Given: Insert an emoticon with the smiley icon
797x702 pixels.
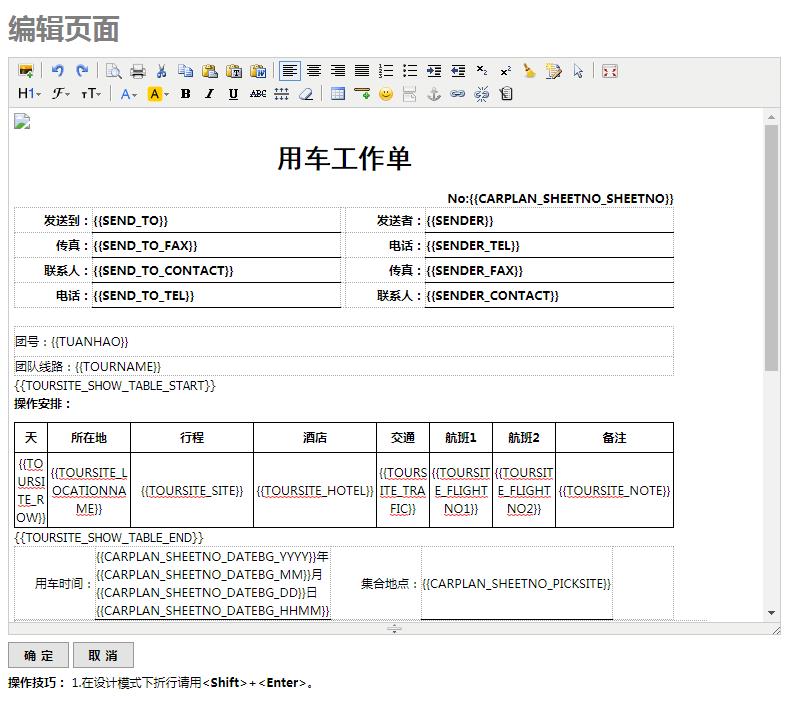Looking at the screenshot, I should point(386,94).
